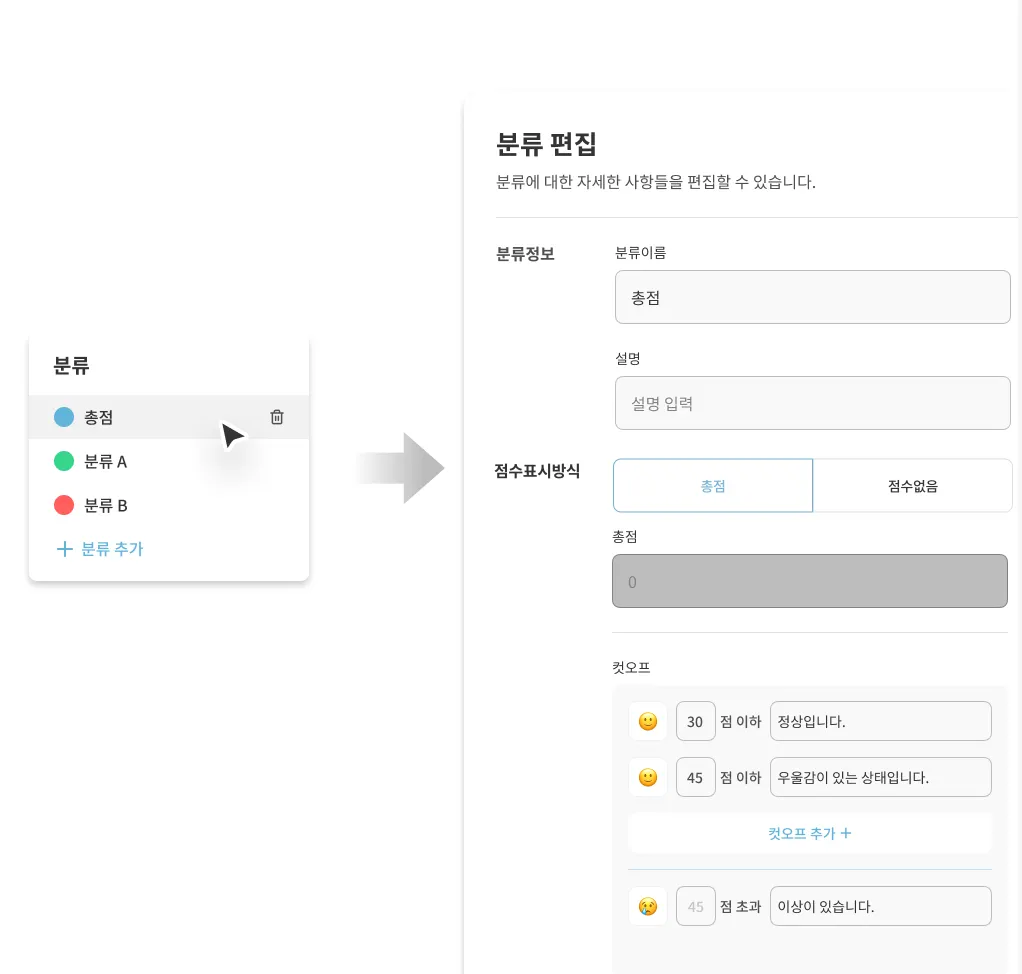Add a new cutoff with 컷오프 추가
The image size is (1022, 974).
click(810, 833)
